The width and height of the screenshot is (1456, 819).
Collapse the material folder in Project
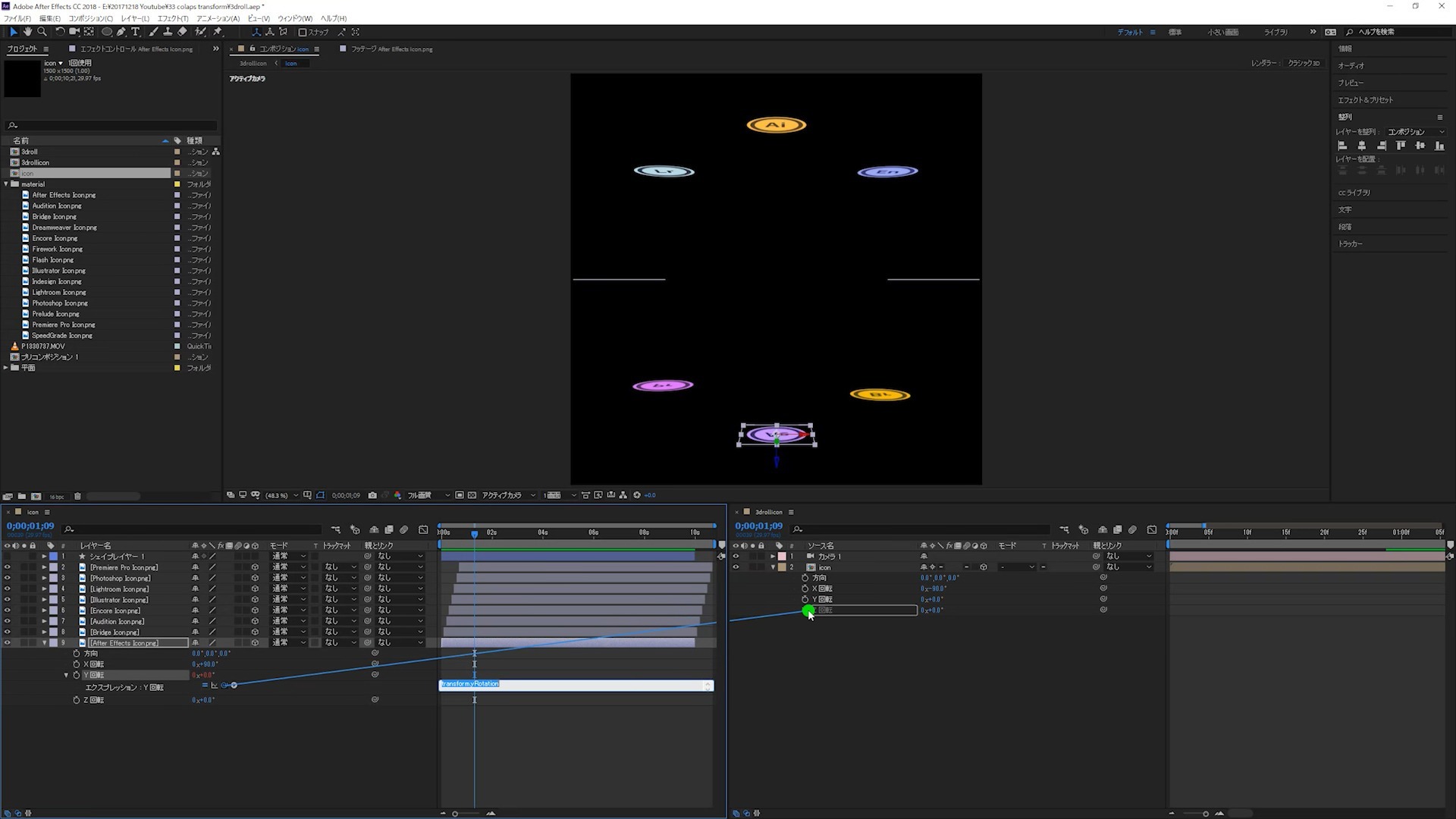[6, 184]
